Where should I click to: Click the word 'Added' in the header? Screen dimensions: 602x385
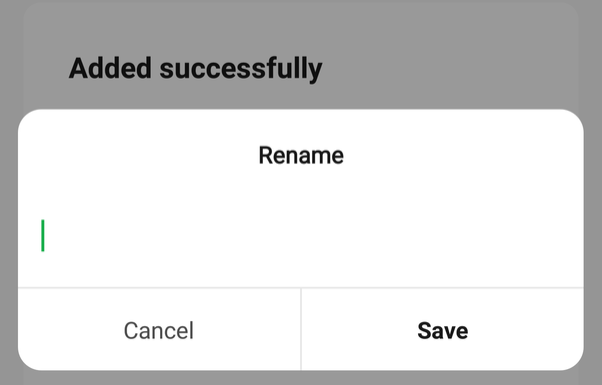pos(110,68)
